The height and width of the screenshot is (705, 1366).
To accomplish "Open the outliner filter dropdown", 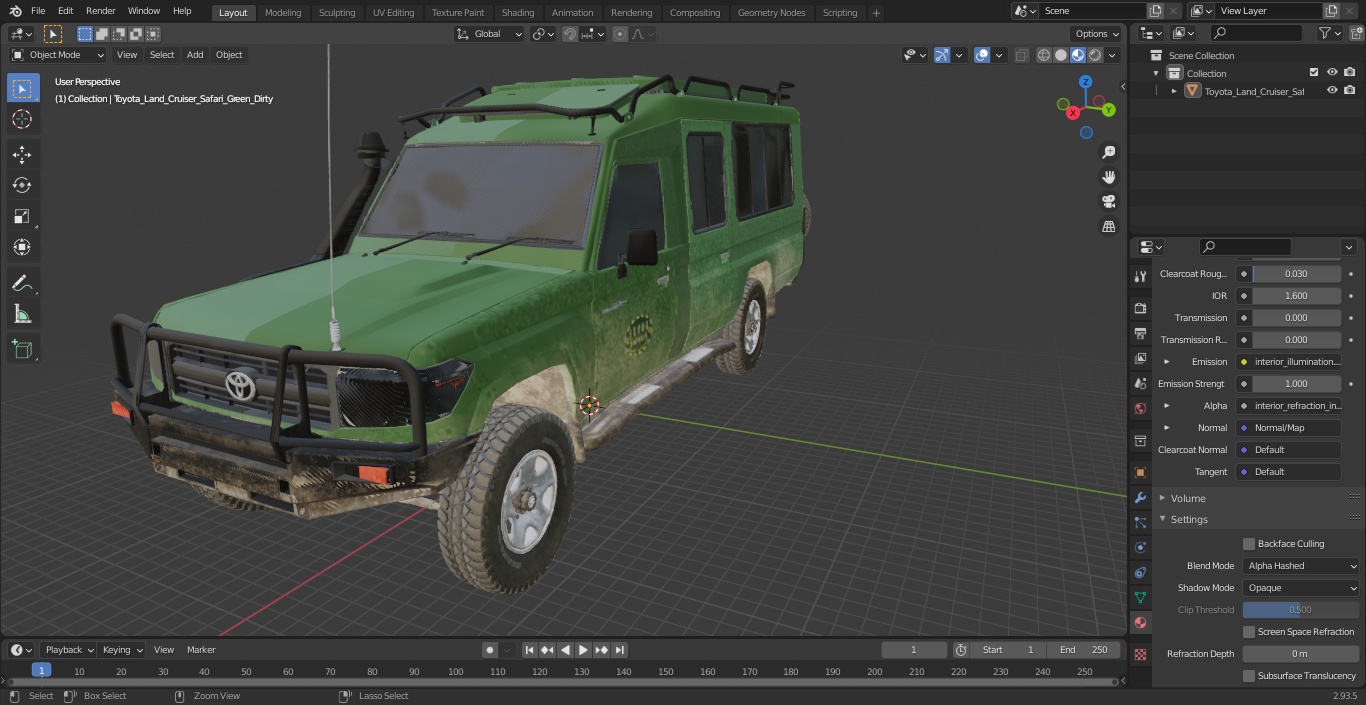I will [x=1329, y=33].
